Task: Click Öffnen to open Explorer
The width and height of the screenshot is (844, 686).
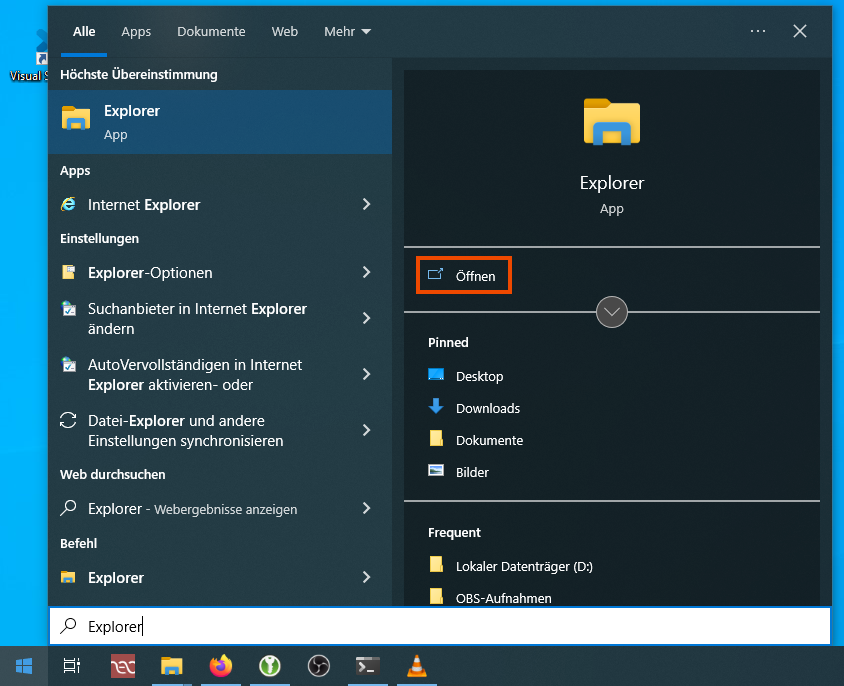Action: (x=464, y=276)
